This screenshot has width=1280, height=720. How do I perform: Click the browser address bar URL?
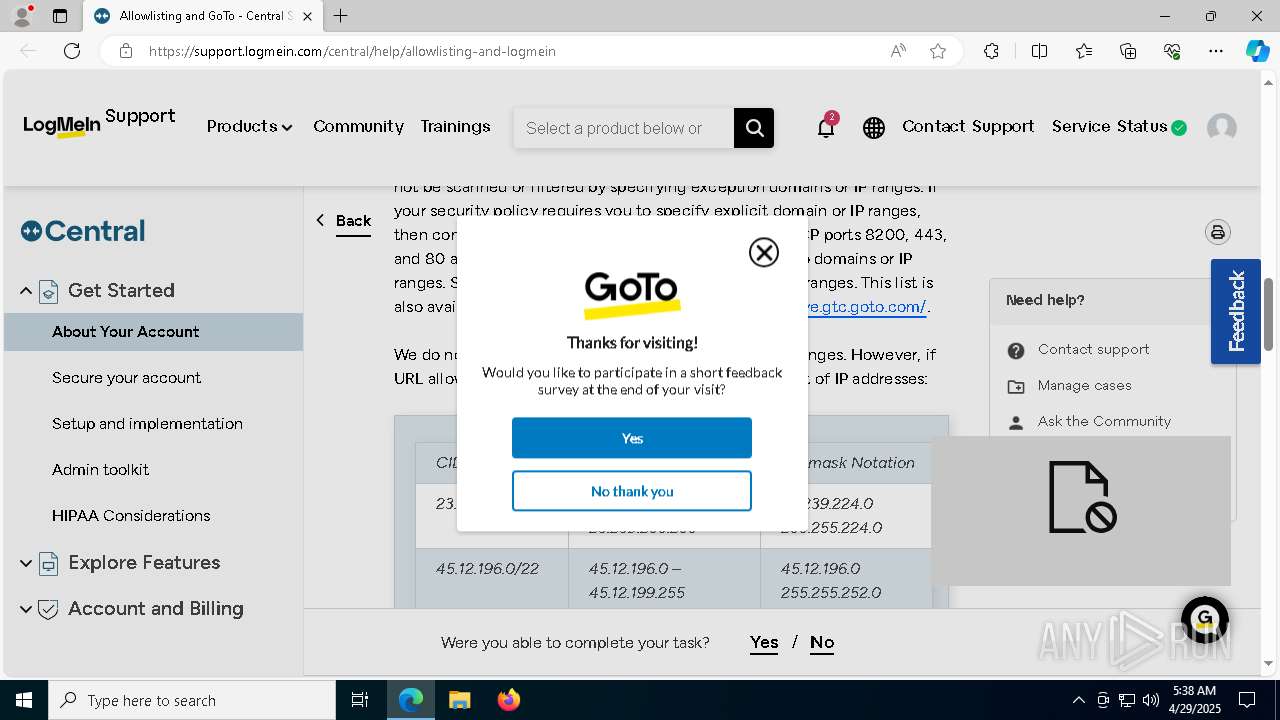point(352,51)
